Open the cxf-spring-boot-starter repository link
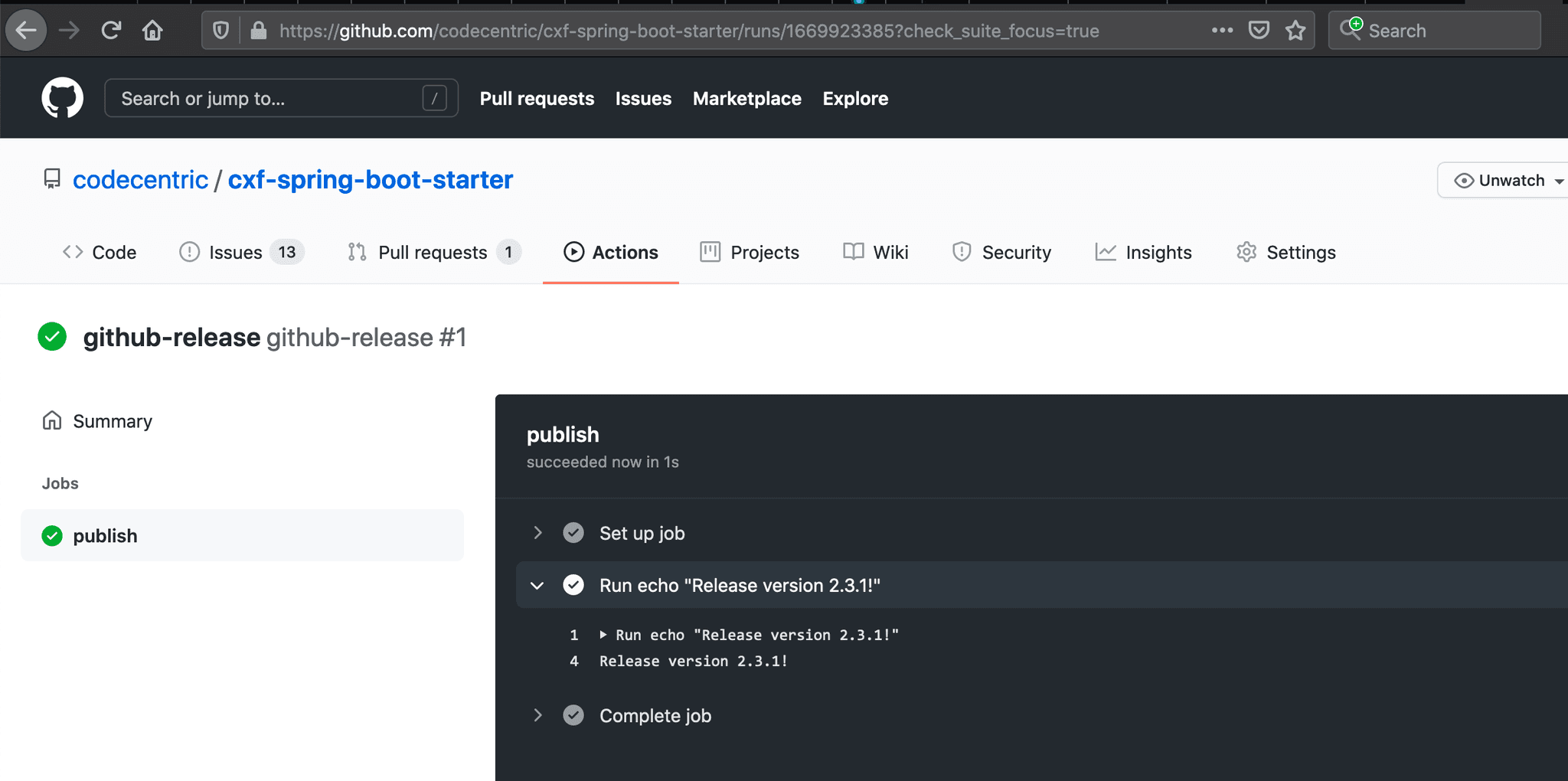The height and width of the screenshot is (781, 1568). point(370,180)
